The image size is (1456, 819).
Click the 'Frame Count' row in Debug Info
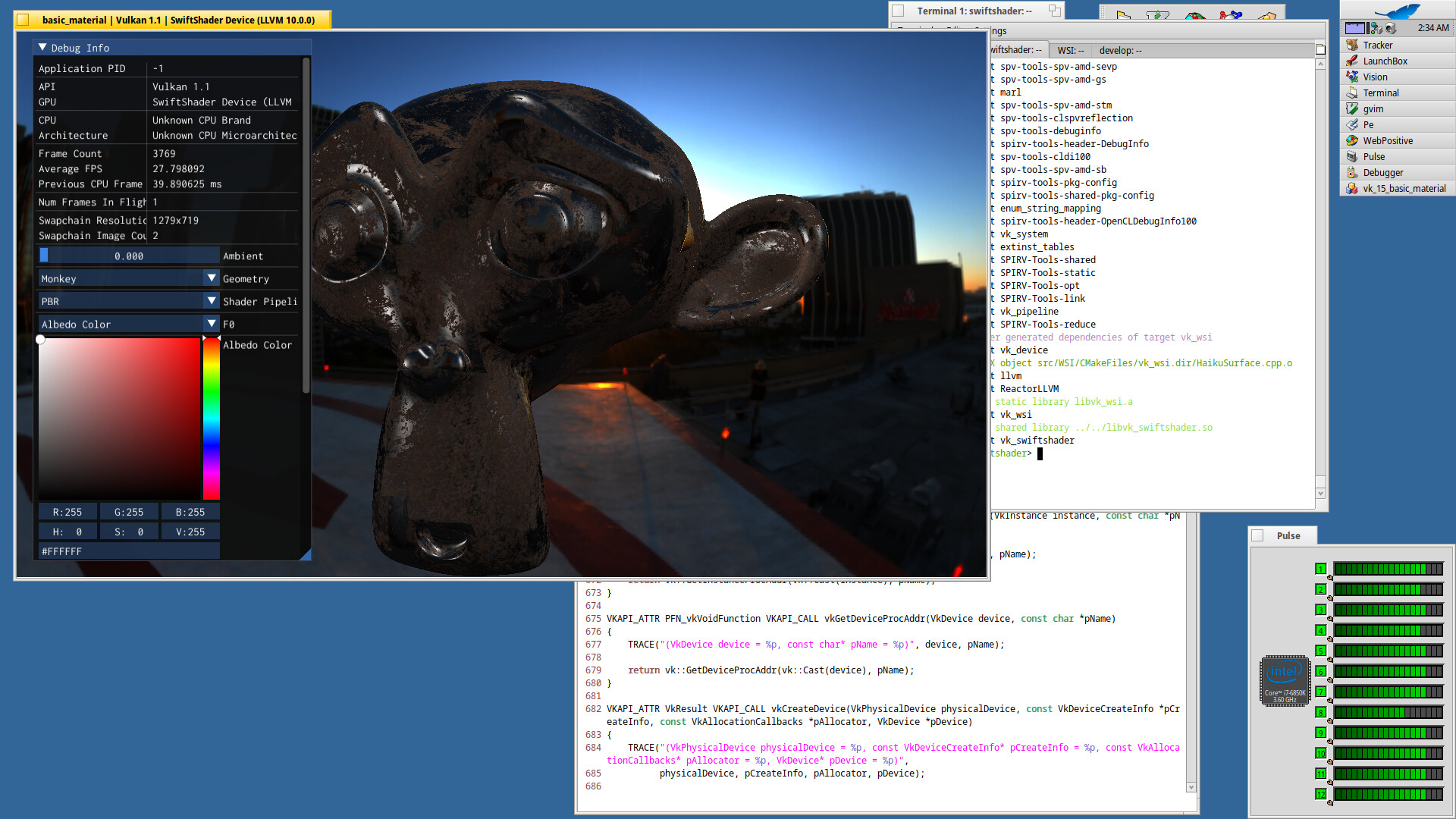pyautogui.click(x=168, y=153)
